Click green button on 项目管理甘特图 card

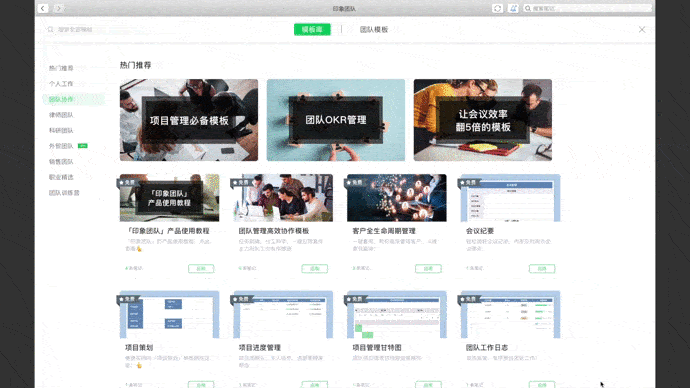[x=428, y=384]
